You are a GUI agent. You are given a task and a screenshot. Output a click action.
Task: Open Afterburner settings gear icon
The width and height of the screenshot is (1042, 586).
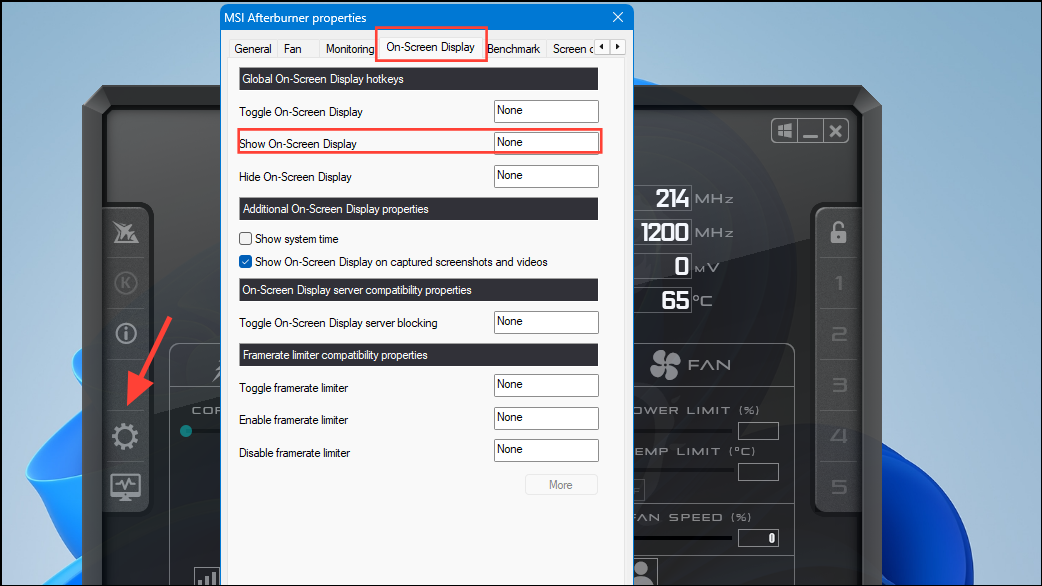click(x=125, y=437)
